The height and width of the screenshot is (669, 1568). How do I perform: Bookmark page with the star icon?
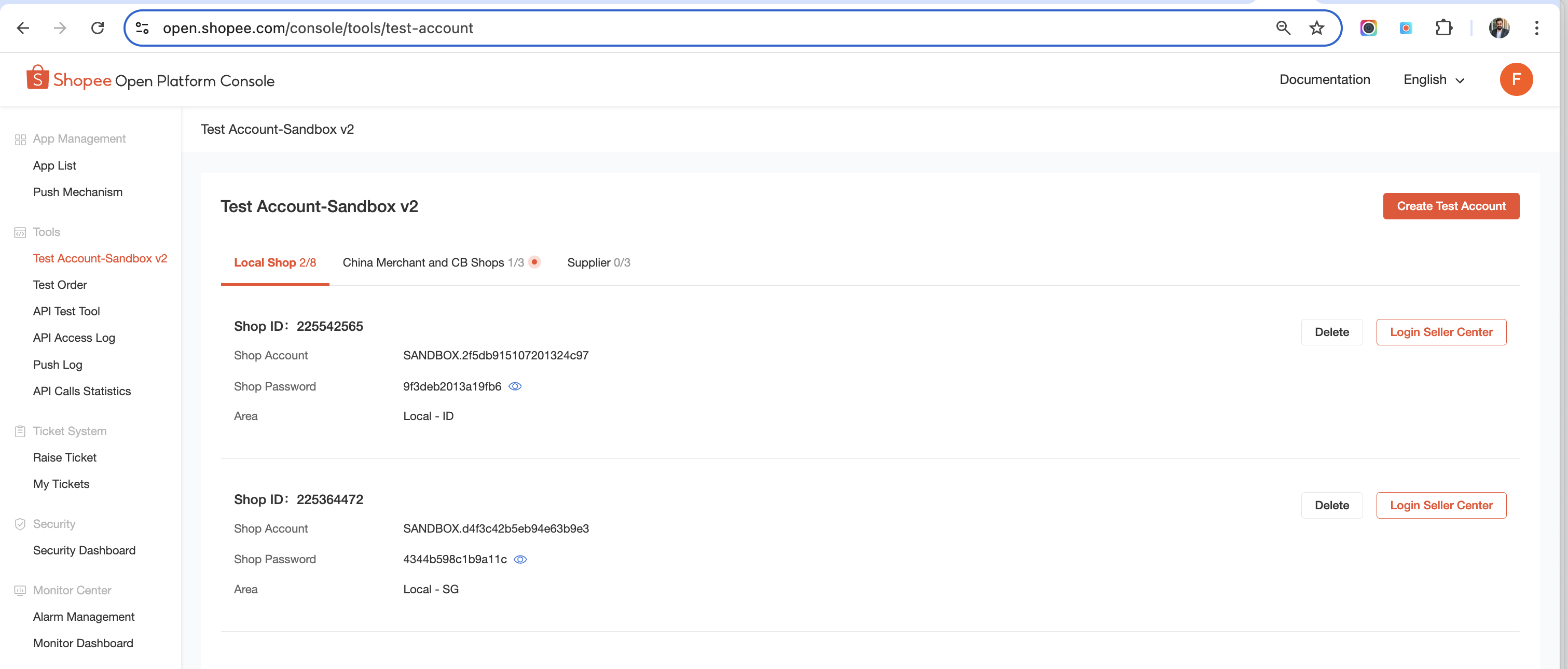[x=1316, y=28]
